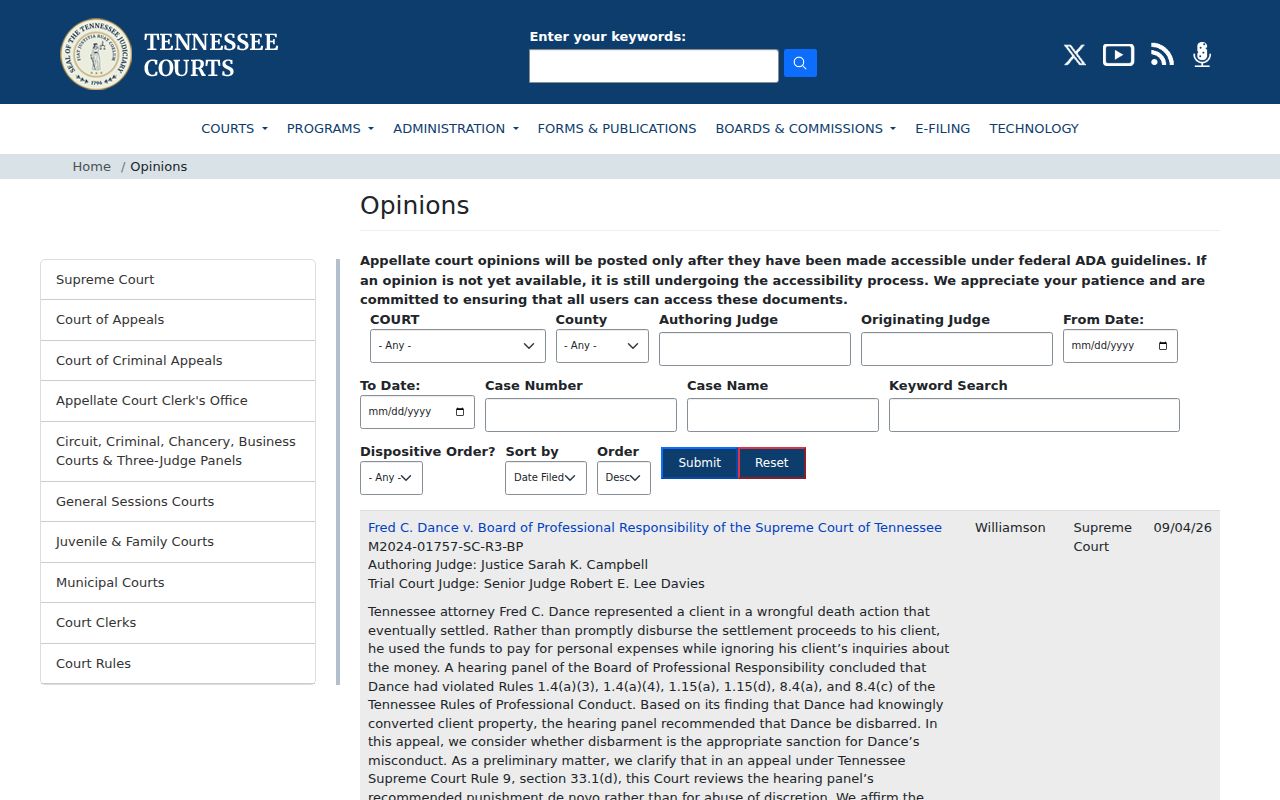Open Court Rules sidebar item
The image size is (1280, 800).
pos(178,664)
